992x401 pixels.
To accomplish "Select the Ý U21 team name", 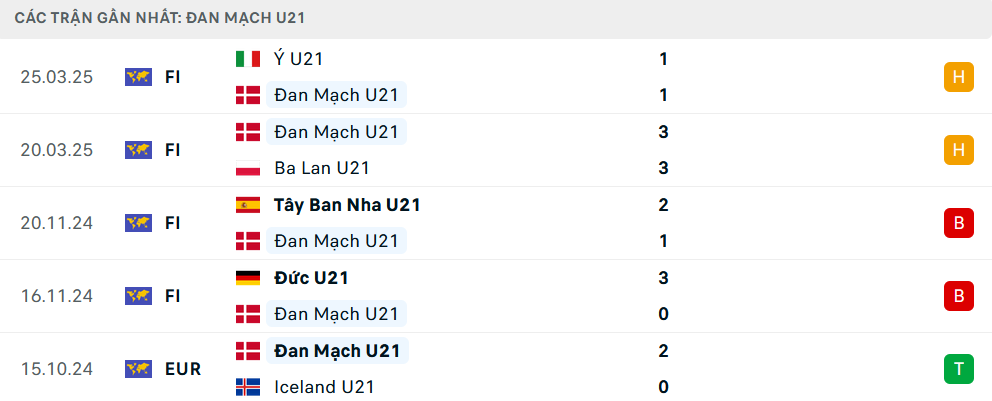I will pyautogui.click(x=299, y=59).
